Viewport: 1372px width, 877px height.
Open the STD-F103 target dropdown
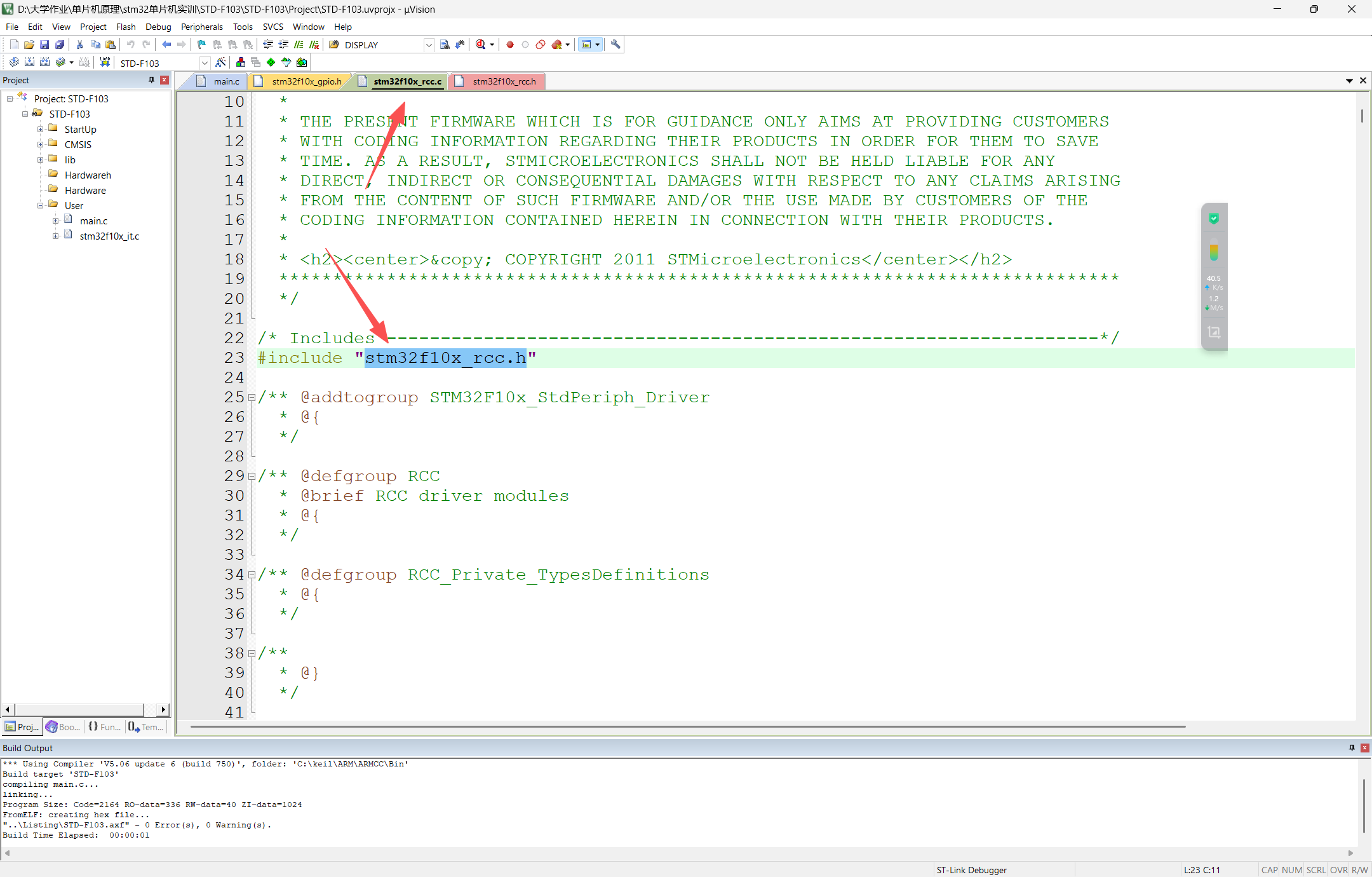click(x=205, y=63)
